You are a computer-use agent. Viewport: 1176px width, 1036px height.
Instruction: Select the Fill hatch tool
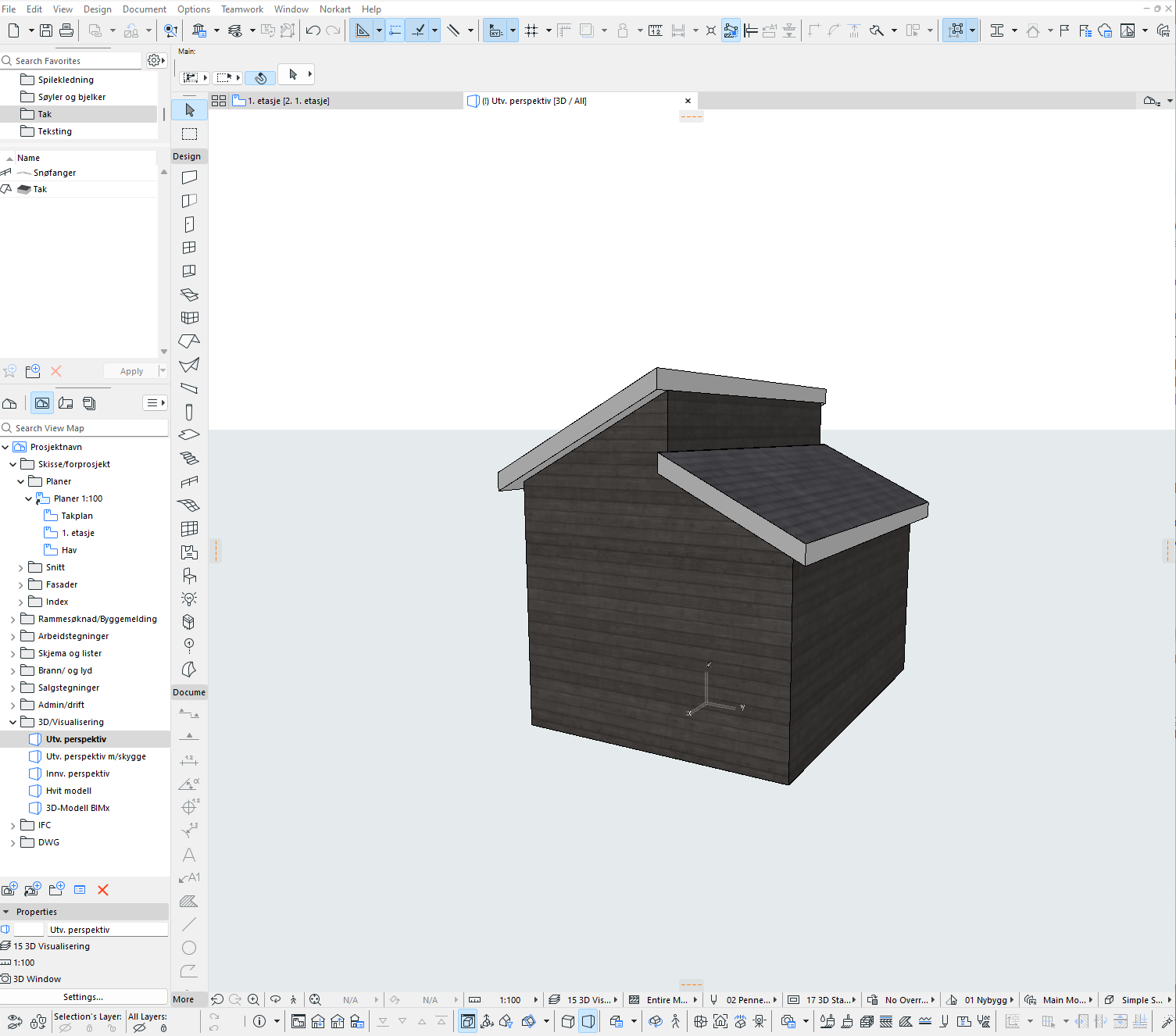point(189,902)
